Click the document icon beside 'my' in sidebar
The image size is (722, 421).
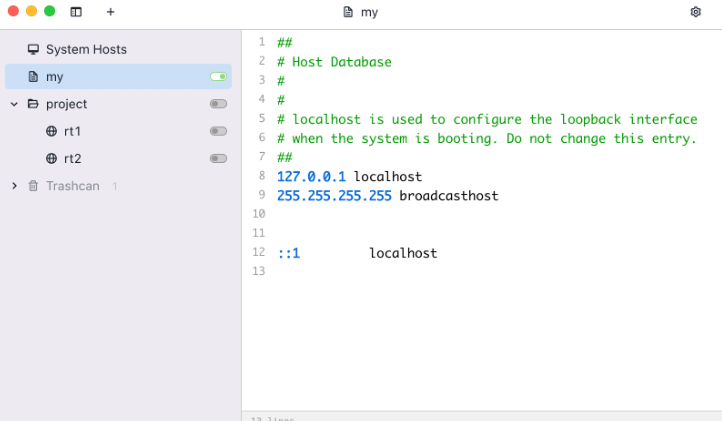click(x=33, y=76)
